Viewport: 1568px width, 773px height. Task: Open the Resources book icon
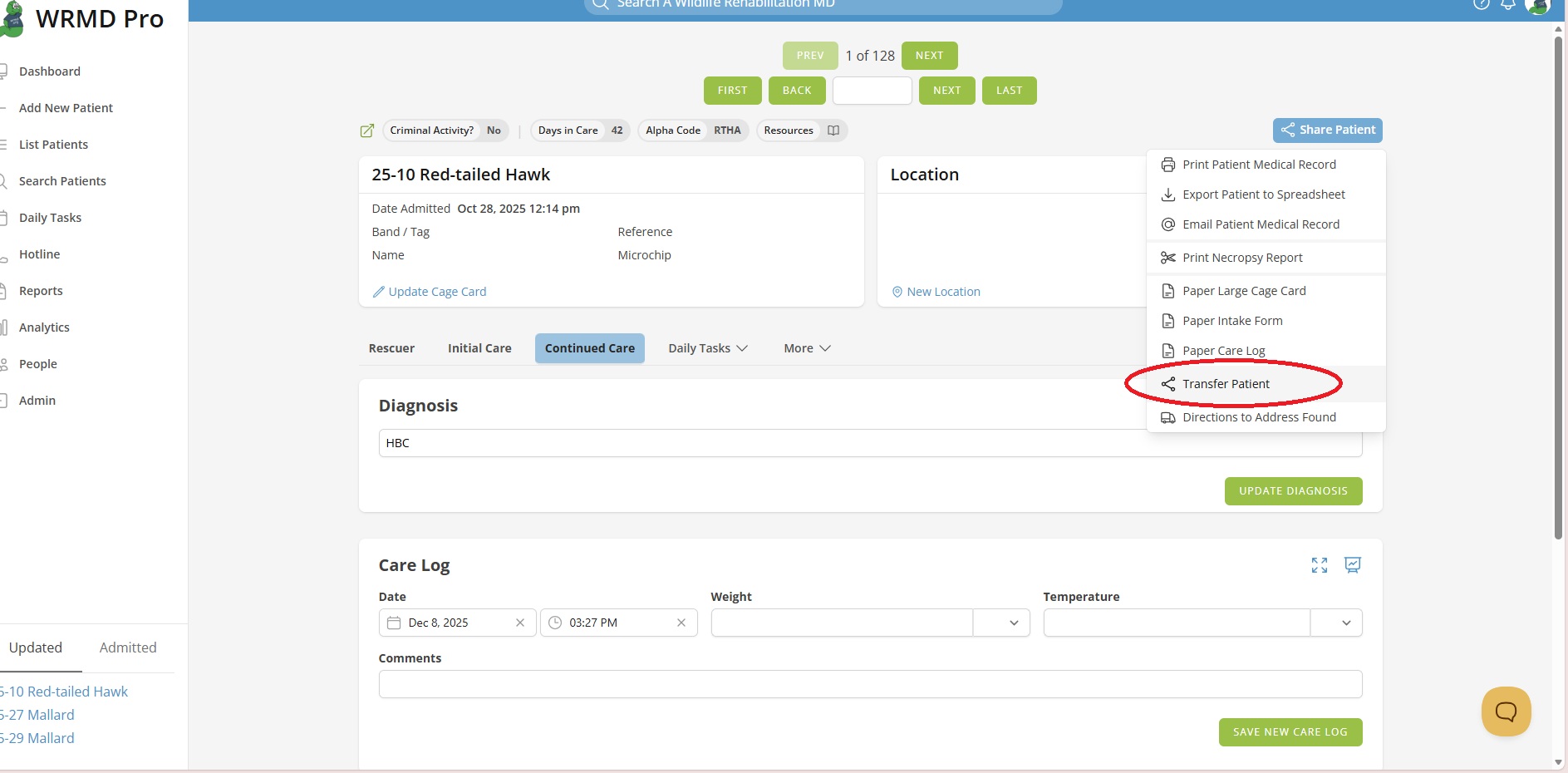(x=833, y=130)
